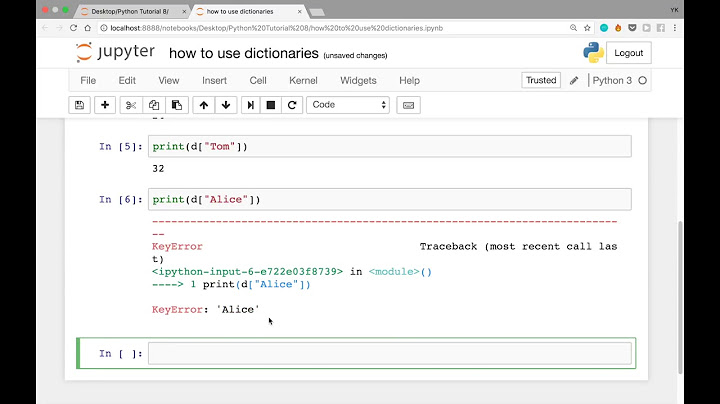This screenshot has width=720, height=404.
Task: Click the teal circular extension icon
Action: coord(604,28)
